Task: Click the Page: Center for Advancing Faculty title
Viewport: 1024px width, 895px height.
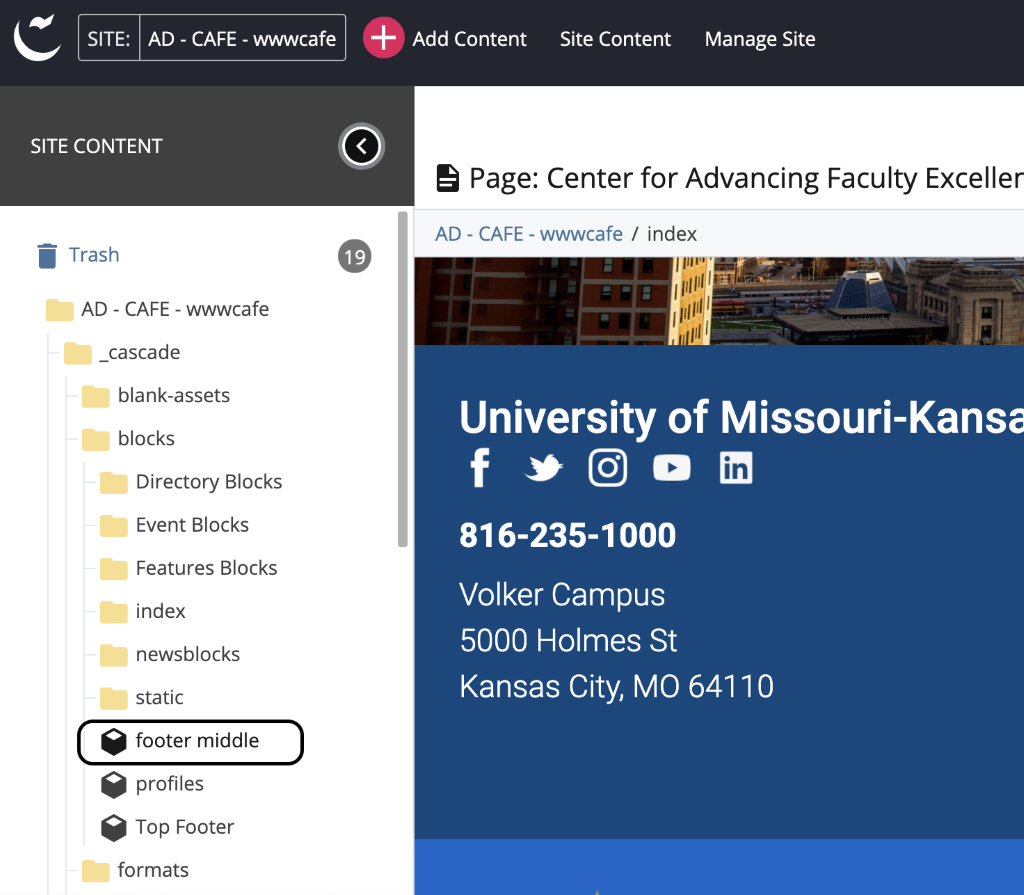Action: (746, 178)
